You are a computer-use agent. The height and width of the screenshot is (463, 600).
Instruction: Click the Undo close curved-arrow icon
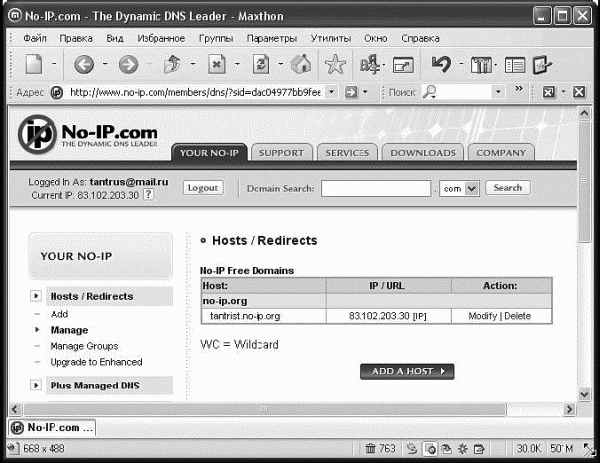tap(441, 64)
